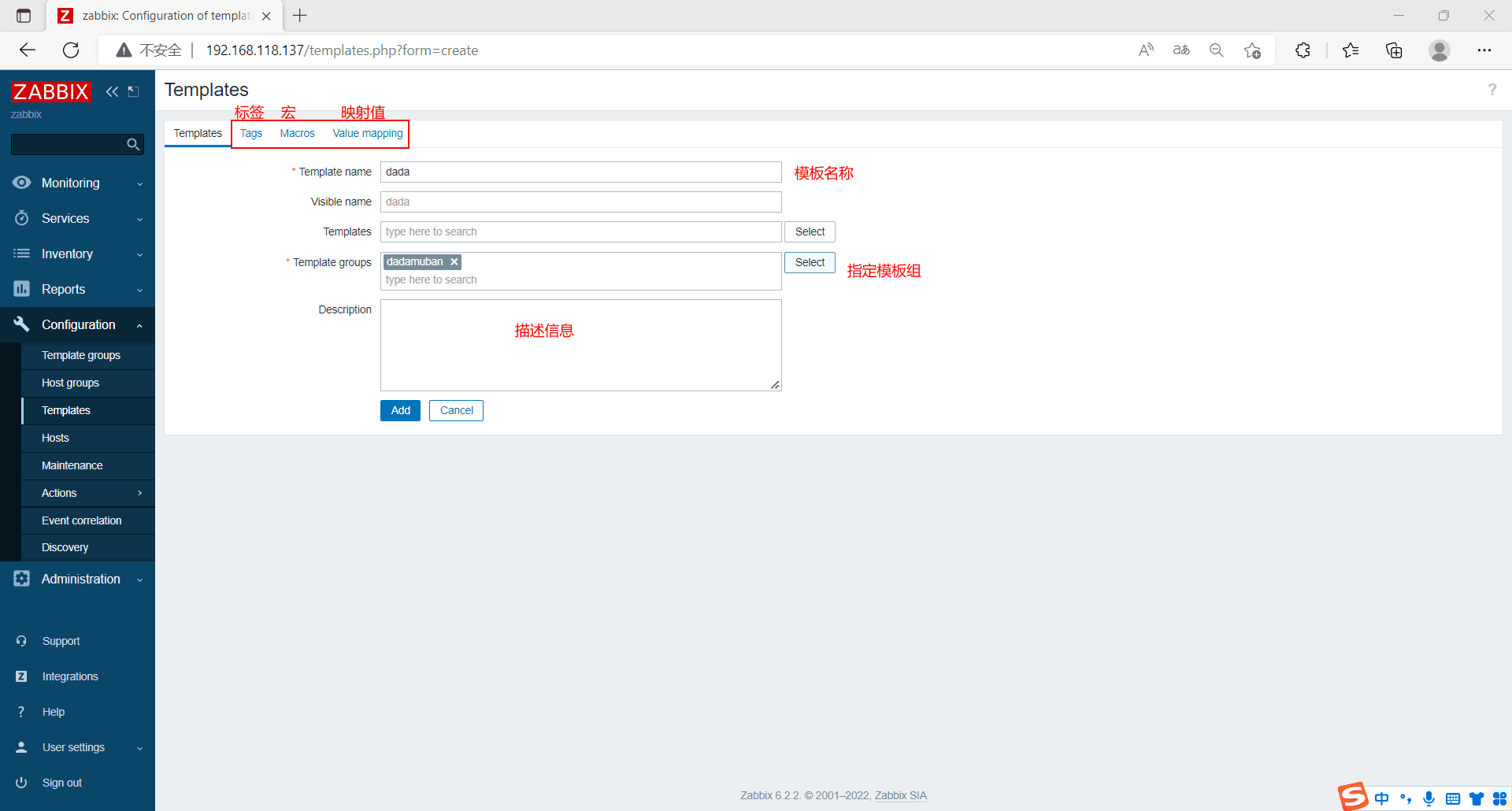Click the Services stopwatch icon

coord(22,218)
